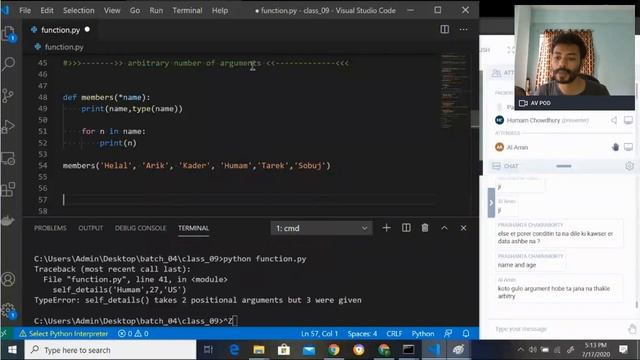
Task: Click the feedback icon in status bar
Action: click(x=448, y=333)
